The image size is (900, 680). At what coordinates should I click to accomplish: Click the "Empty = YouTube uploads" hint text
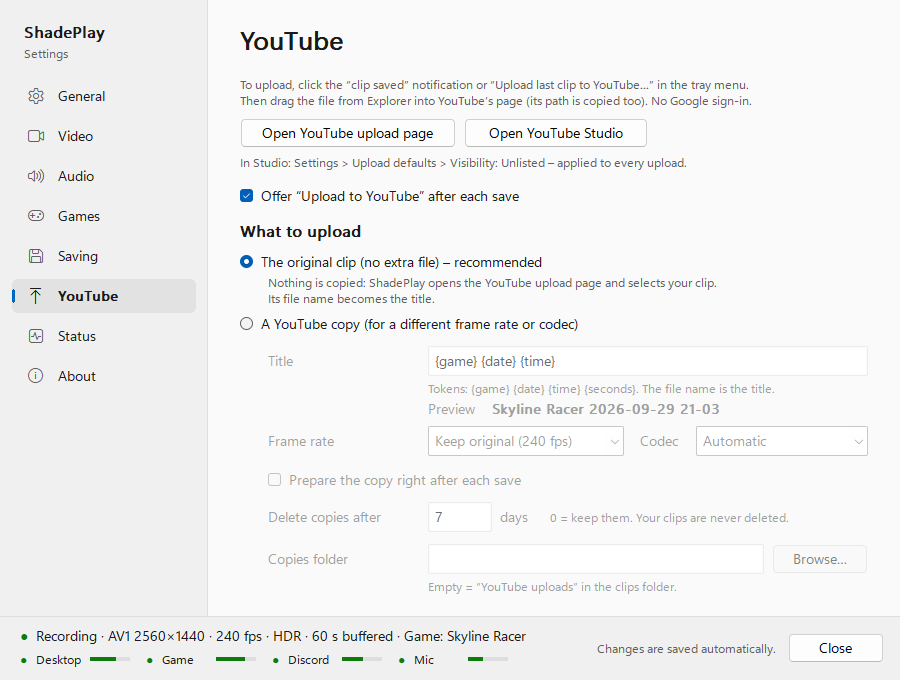[x=552, y=587]
